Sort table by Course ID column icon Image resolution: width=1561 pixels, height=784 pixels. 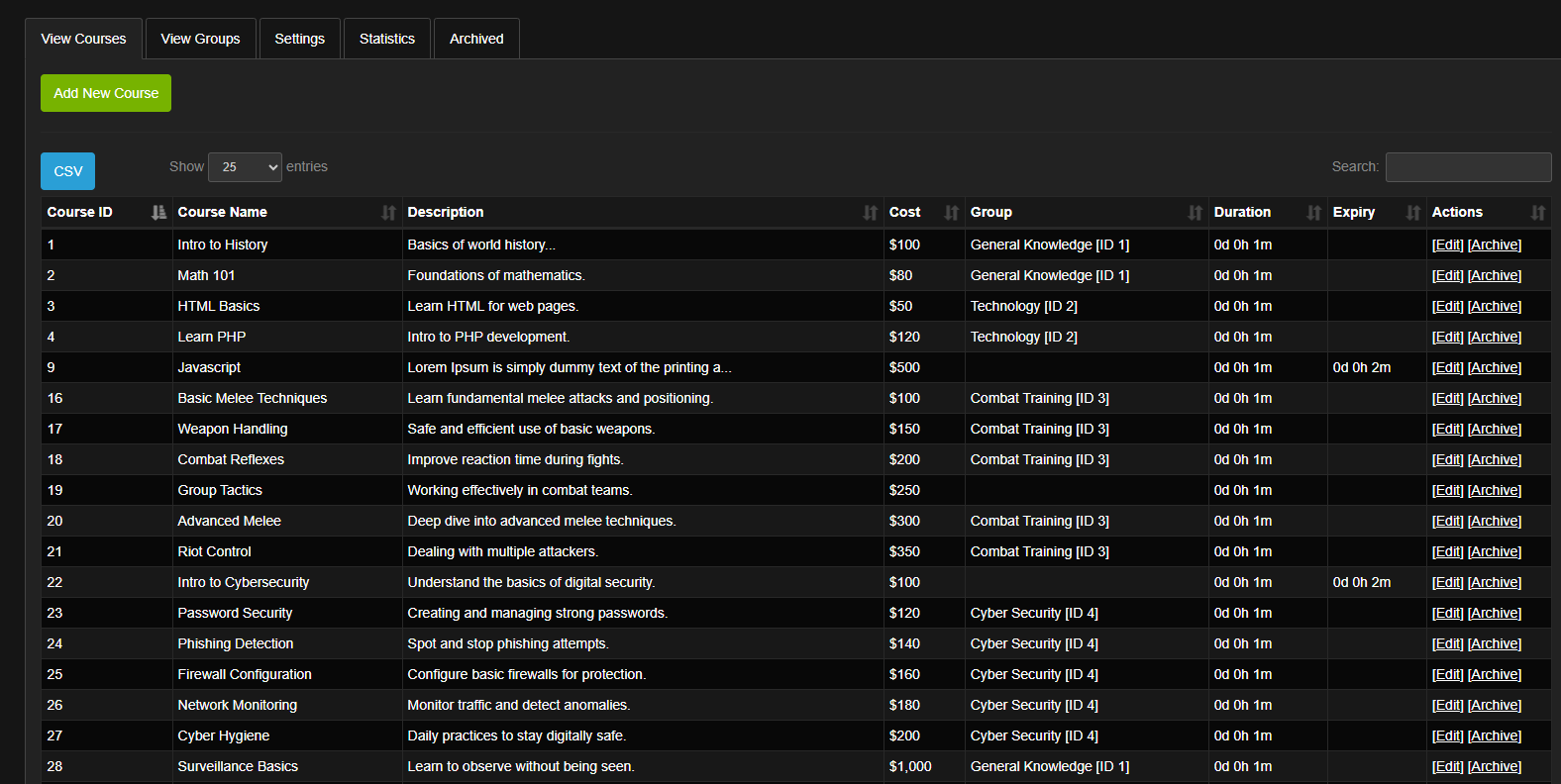click(x=158, y=212)
